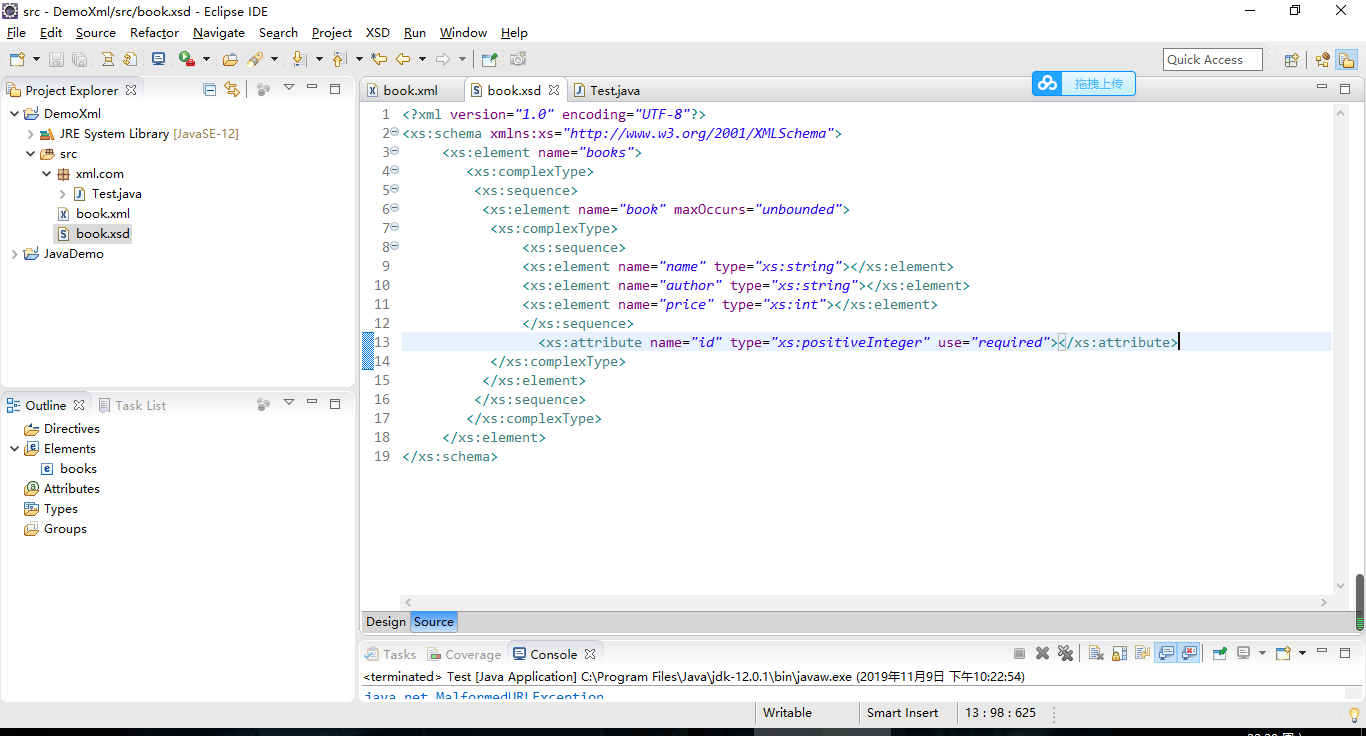The height and width of the screenshot is (736, 1366).
Task: Click Remove All Terminated Launches icon
Action: 1065,653
